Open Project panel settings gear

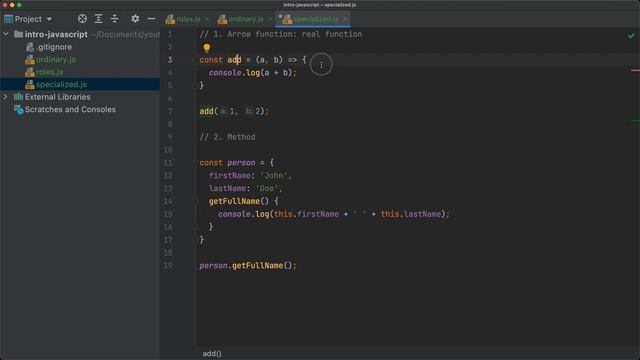pos(135,19)
